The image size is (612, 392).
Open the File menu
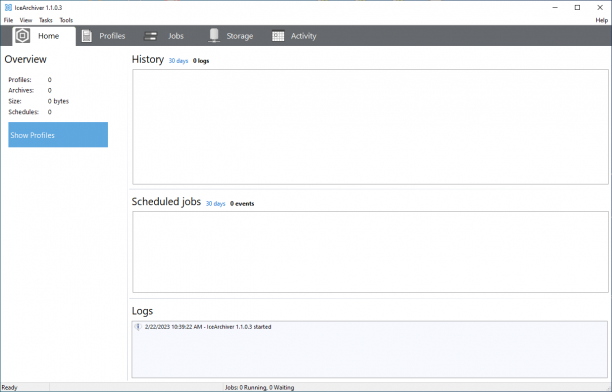click(8, 20)
